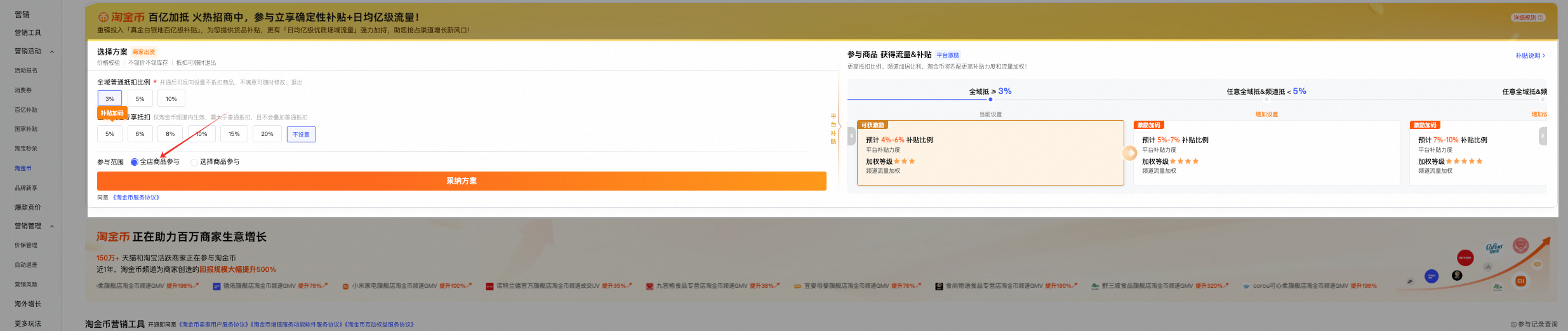
Task: Open 价保管理 in the sidebar
Action: [26, 245]
